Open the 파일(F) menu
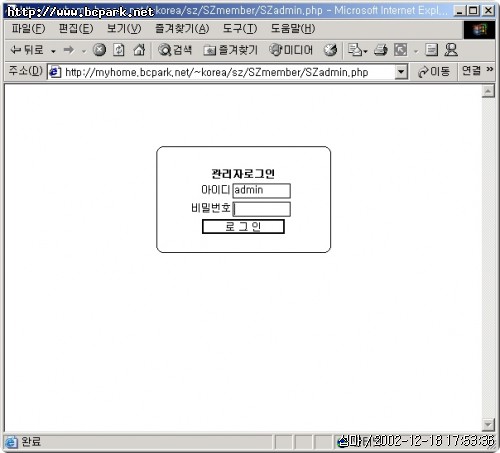 tap(28, 29)
